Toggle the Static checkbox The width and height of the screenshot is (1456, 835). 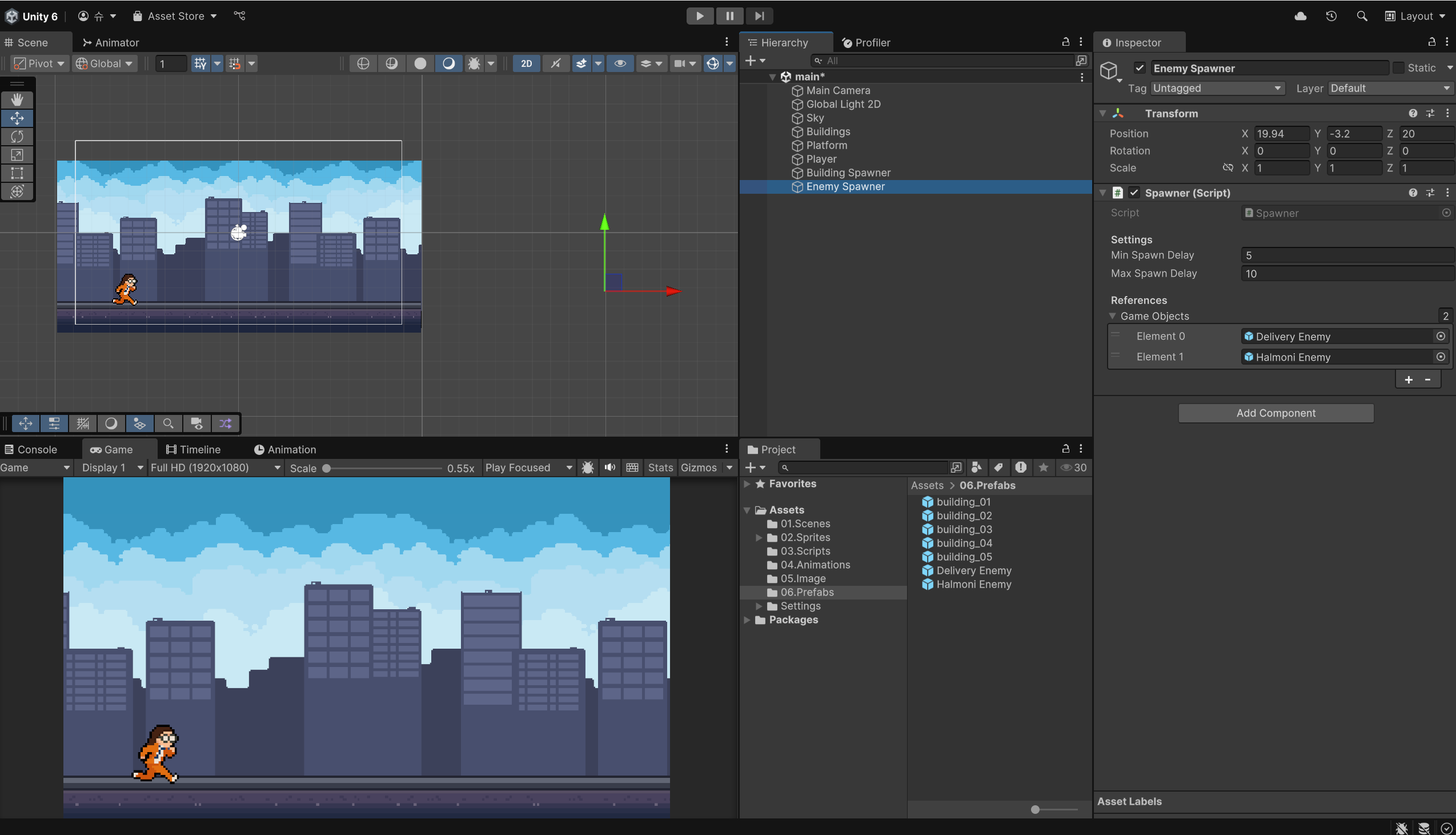tap(1399, 68)
